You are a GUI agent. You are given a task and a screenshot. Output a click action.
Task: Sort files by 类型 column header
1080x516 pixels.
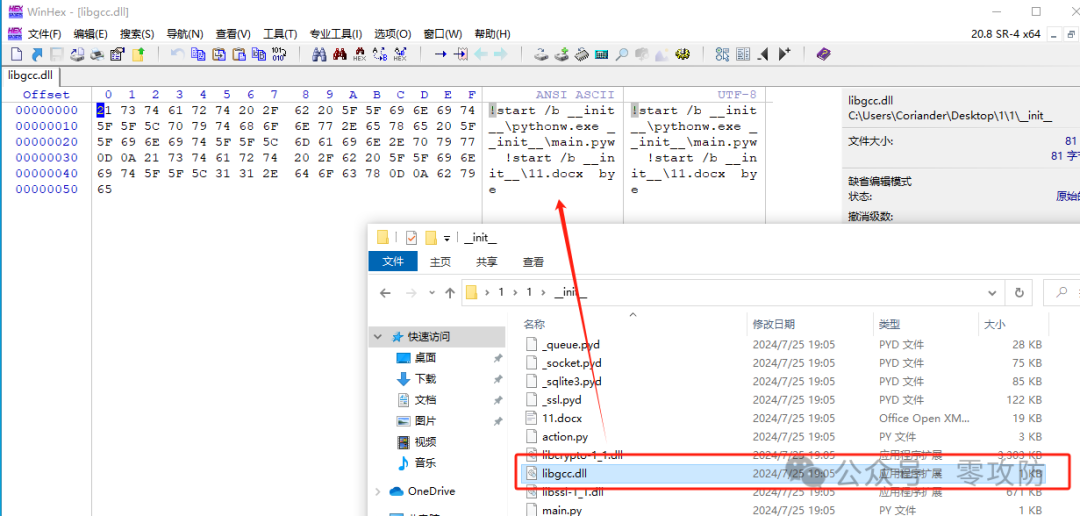pyautogui.click(x=889, y=324)
